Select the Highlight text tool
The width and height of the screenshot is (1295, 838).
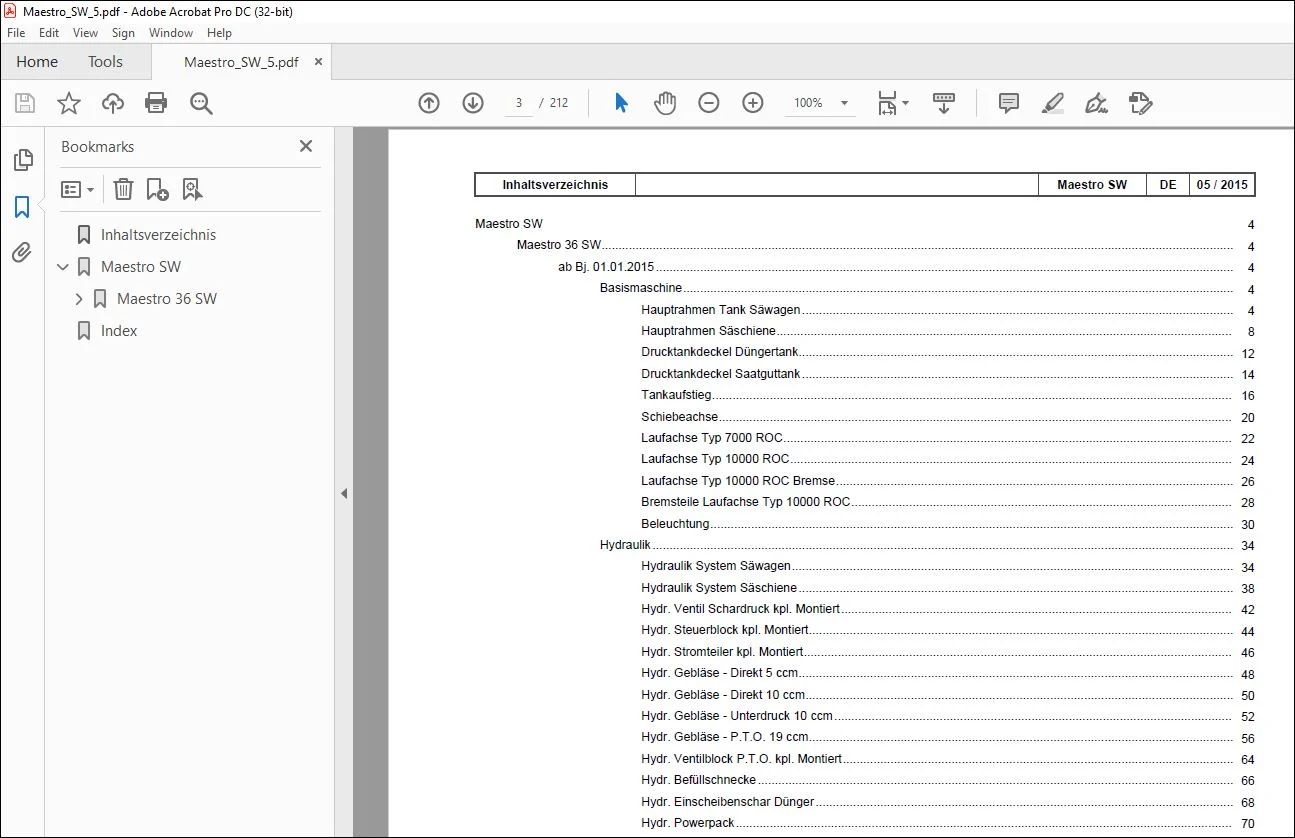pyautogui.click(x=1052, y=103)
